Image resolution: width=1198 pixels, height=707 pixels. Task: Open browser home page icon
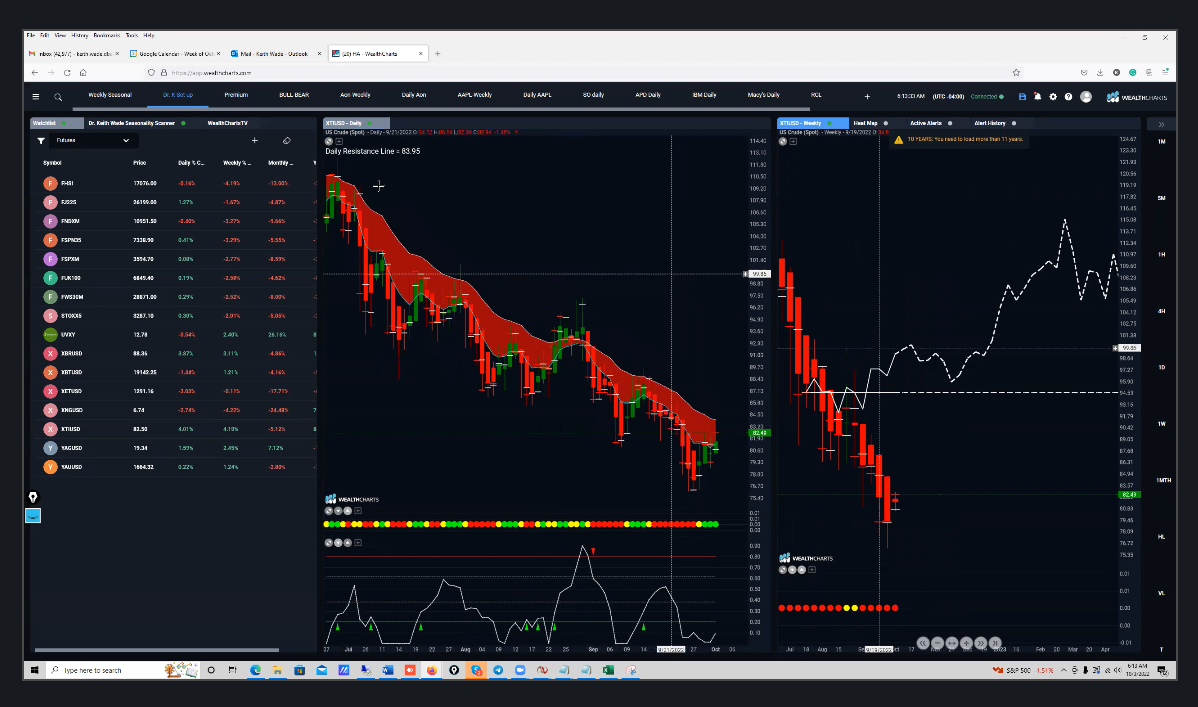pos(83,73)
